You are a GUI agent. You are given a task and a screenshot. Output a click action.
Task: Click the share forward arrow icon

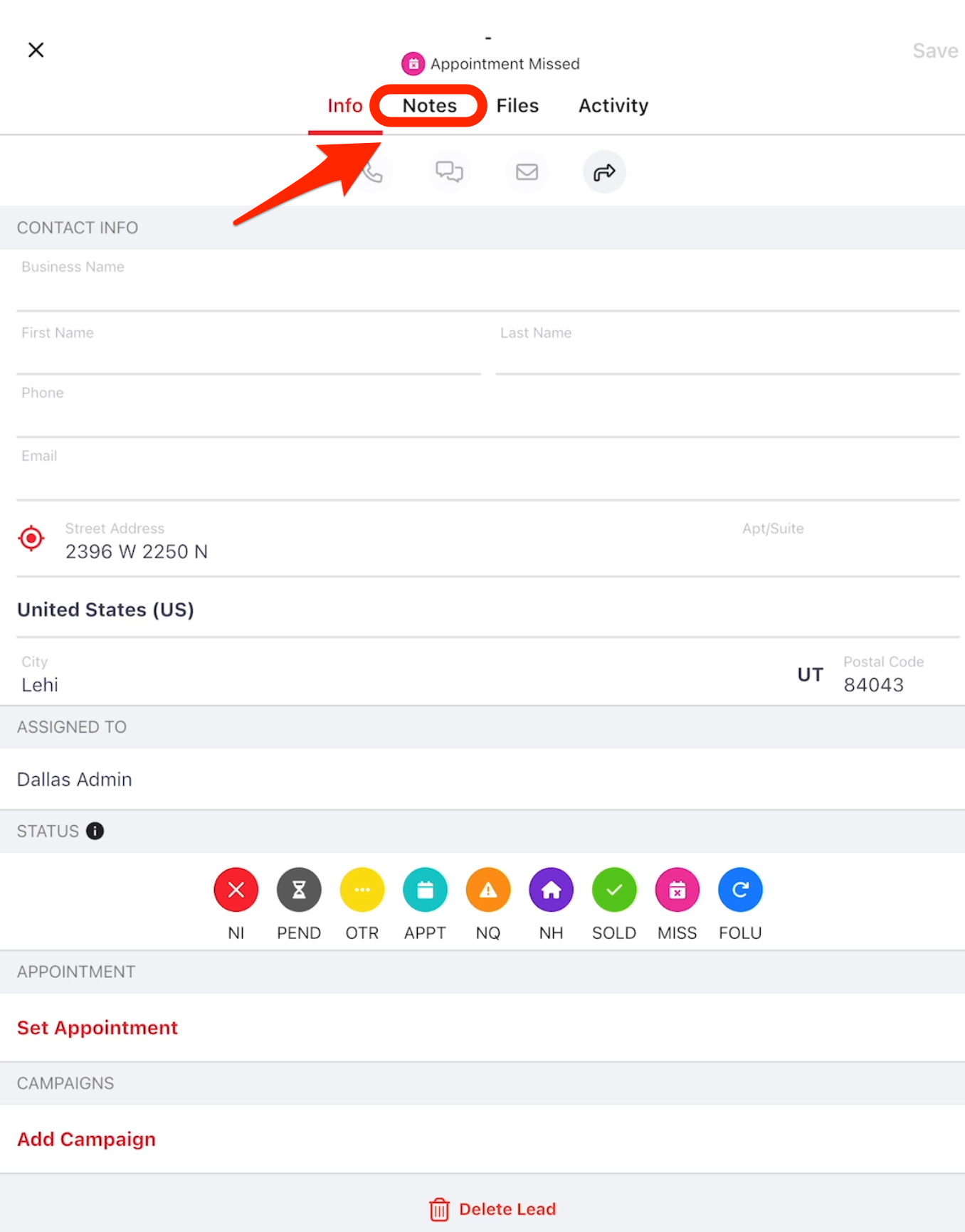coord(604,172)
